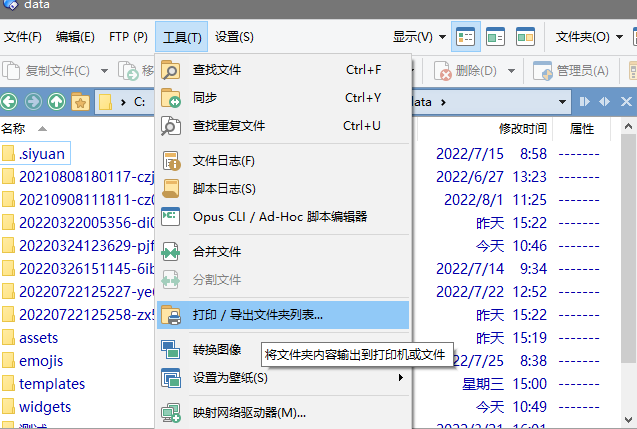Open the FTP (P) menu
Screen dimensions: 637x429
pos(128,37)
